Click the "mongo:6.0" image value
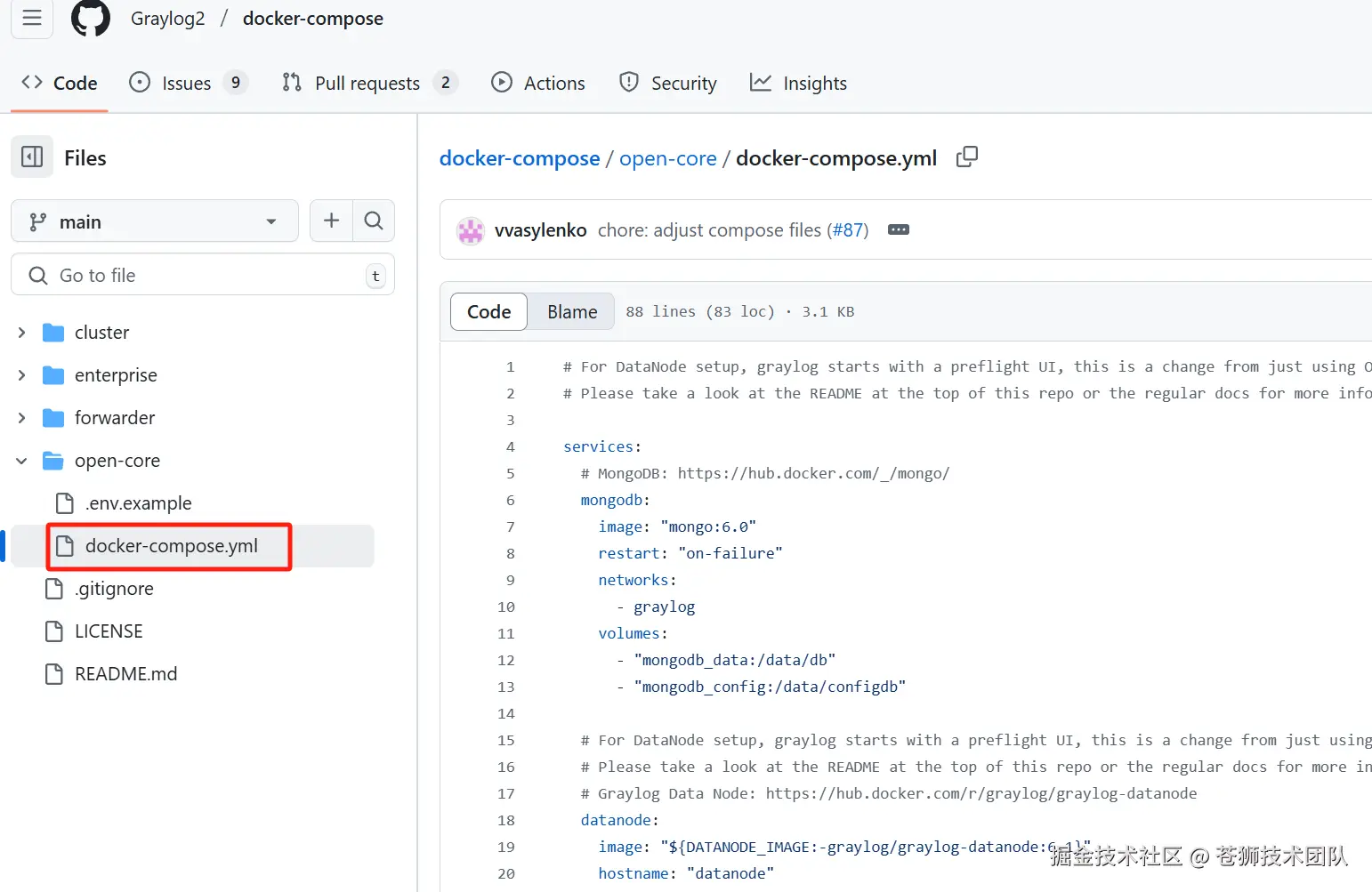This screenshot has width=1372, height=892. click(708, 526)
